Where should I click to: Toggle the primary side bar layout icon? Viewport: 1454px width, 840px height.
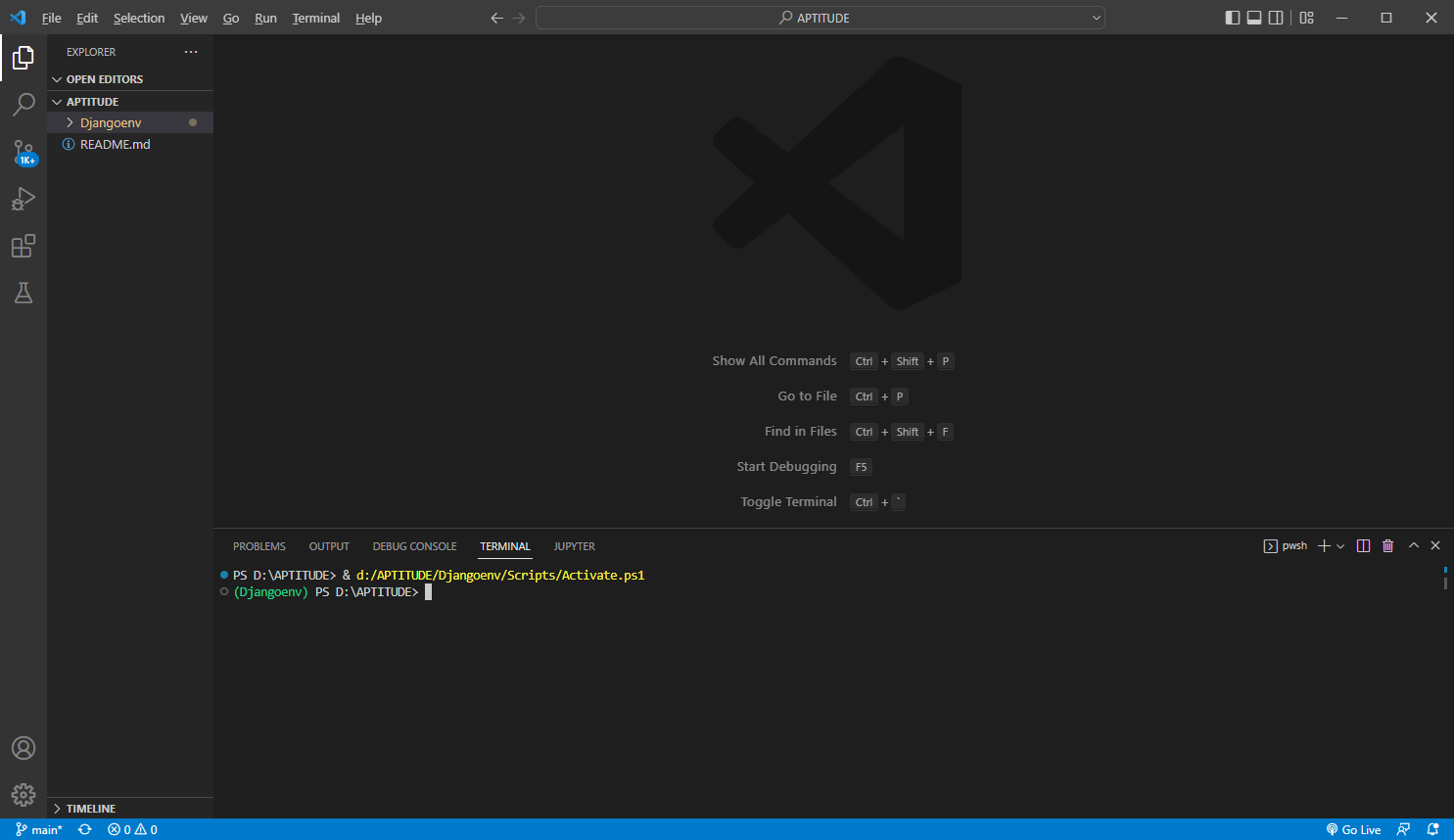pyautogui.click(x=1233, y=18)
